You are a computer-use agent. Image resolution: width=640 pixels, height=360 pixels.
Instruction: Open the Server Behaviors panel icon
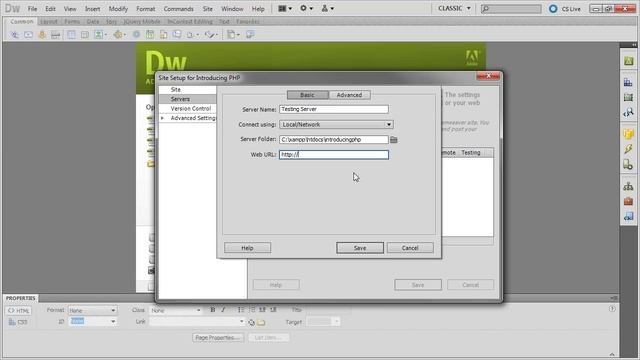click(x=628, y=164)
